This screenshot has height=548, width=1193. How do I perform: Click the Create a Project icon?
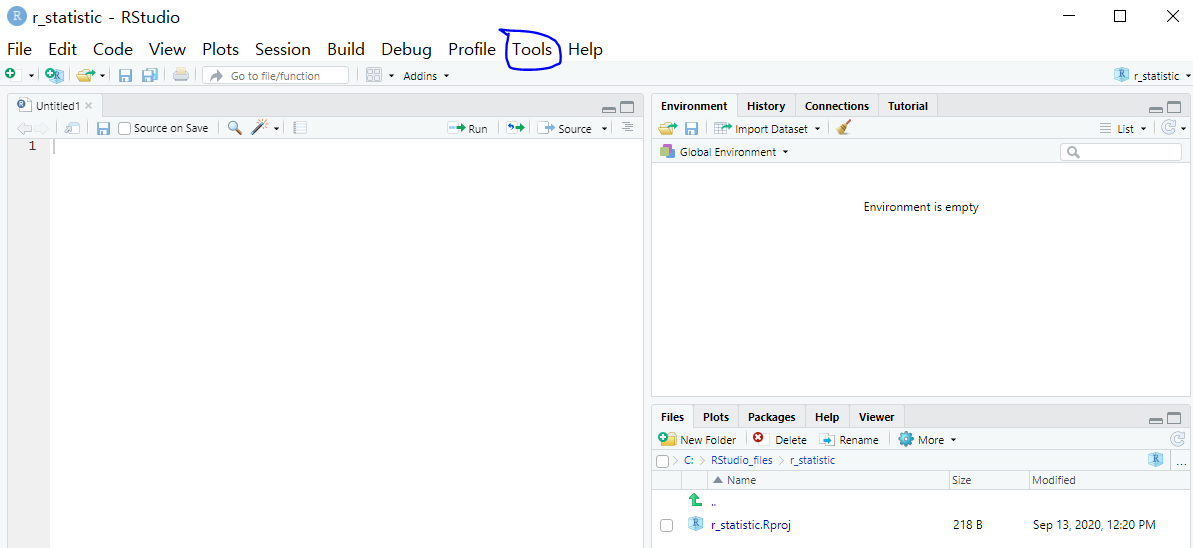coord(54,75)
